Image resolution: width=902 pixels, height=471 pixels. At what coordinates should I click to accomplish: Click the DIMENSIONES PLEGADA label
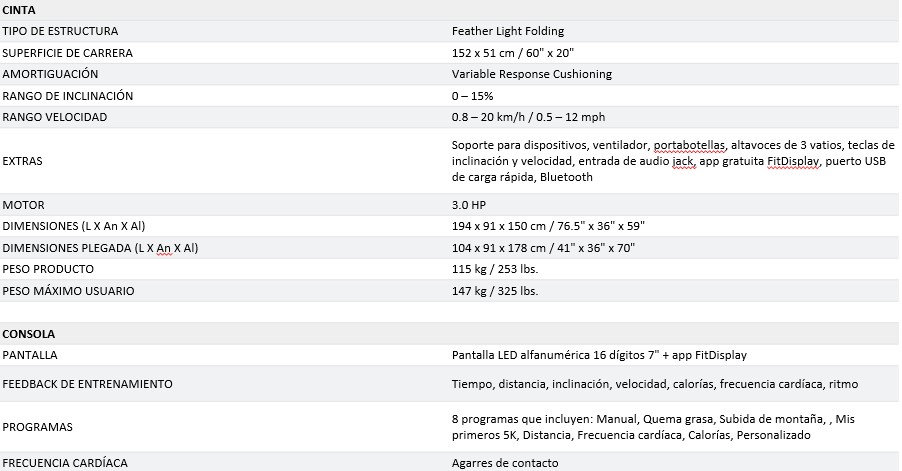click(x=100, y=248)
